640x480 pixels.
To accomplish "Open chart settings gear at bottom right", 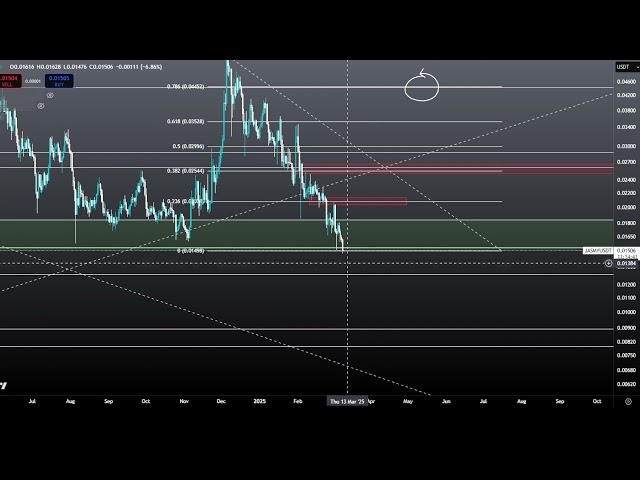I will click(x=627, y=401).
